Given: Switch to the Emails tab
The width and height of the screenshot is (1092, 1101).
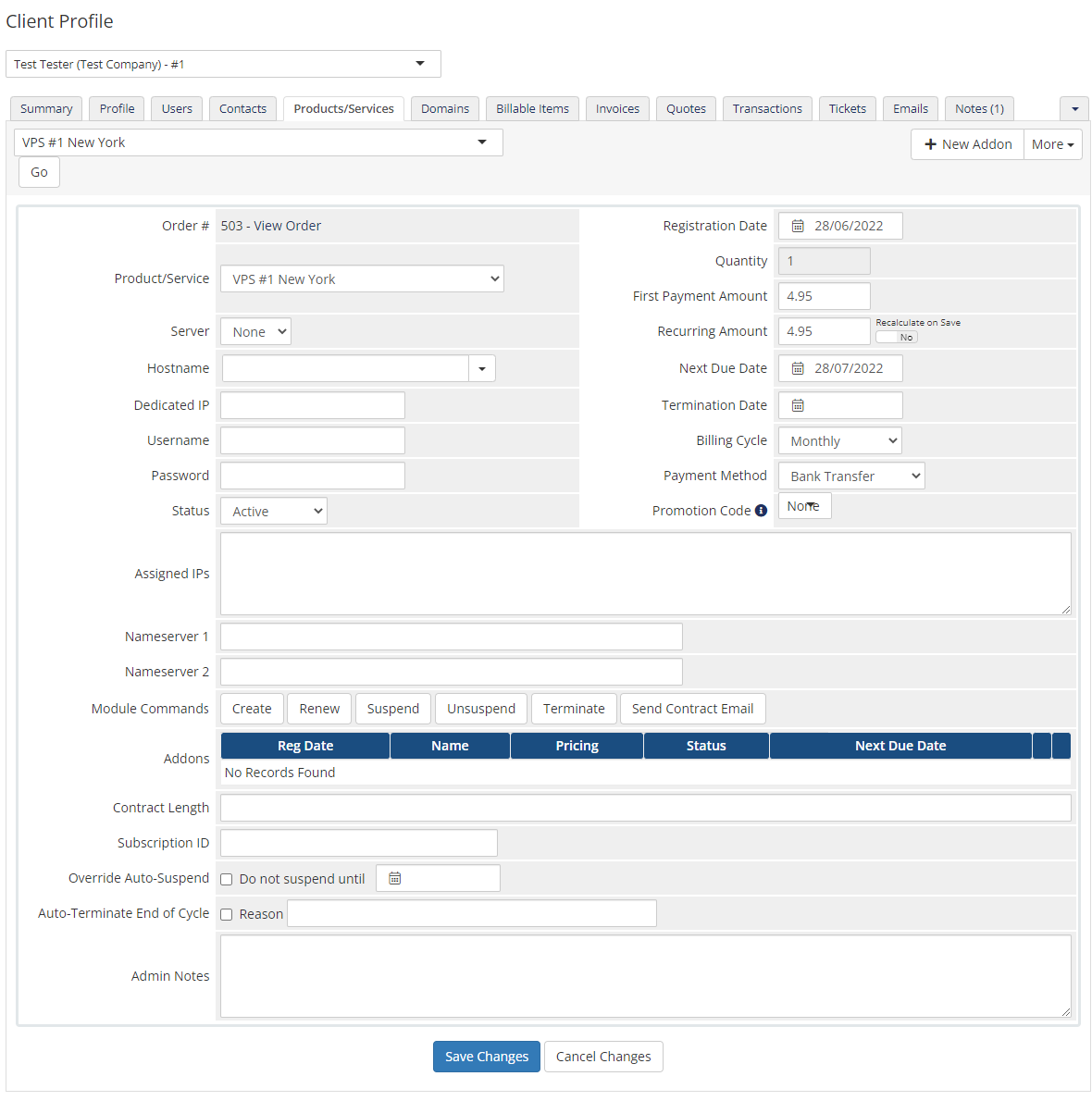Looking at the screenshot, I should point(911,109).
